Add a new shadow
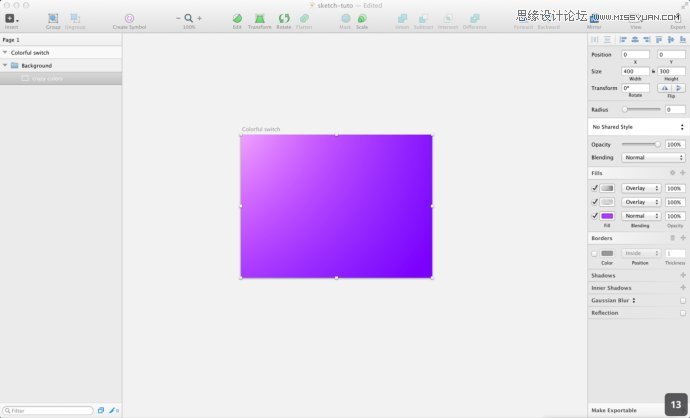This screenshot has height=418, width=690. click(x=683, y=275)
